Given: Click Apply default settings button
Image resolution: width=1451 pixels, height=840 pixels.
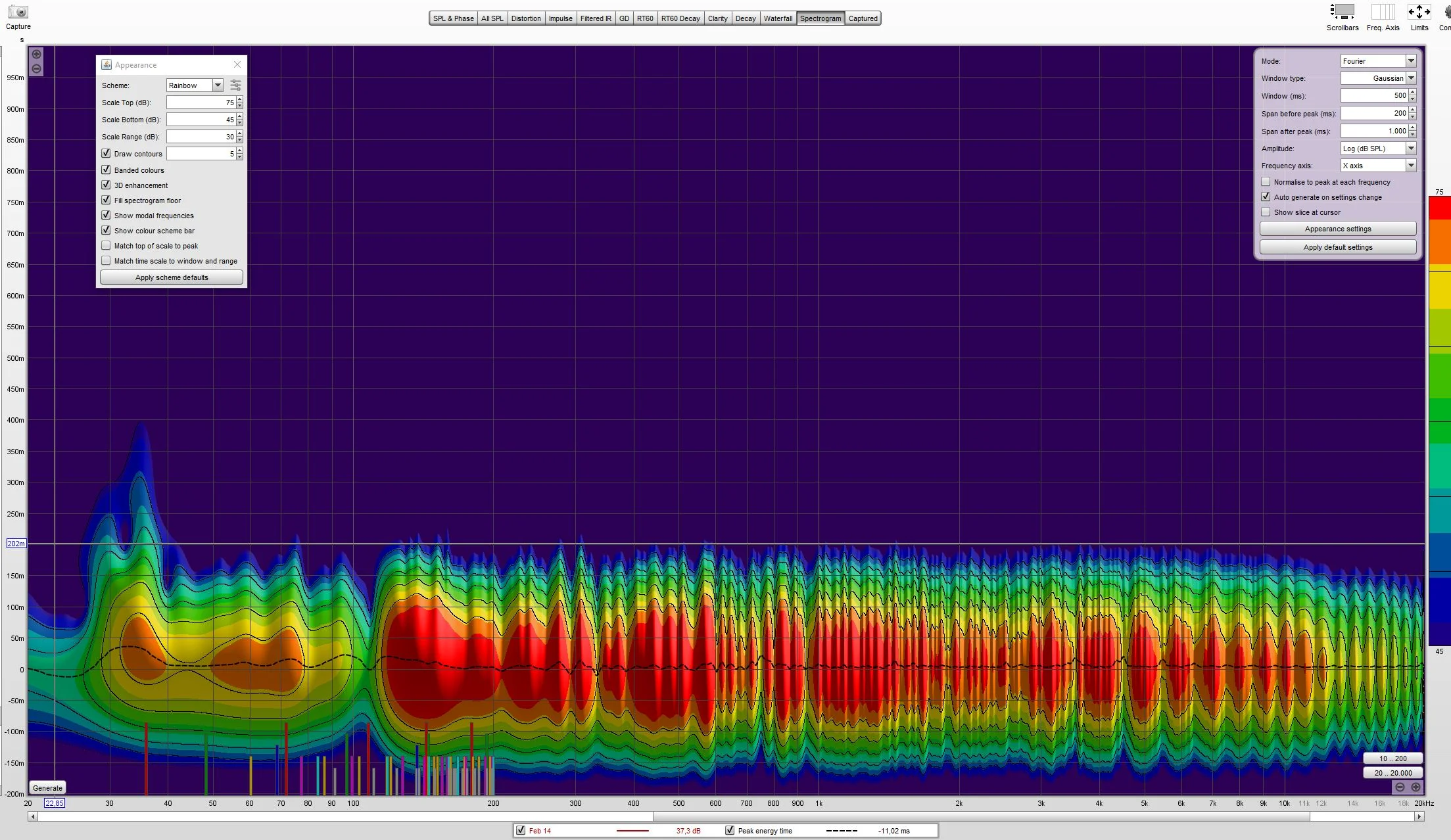Looking at the screenshot, I should pos(1338,247).
